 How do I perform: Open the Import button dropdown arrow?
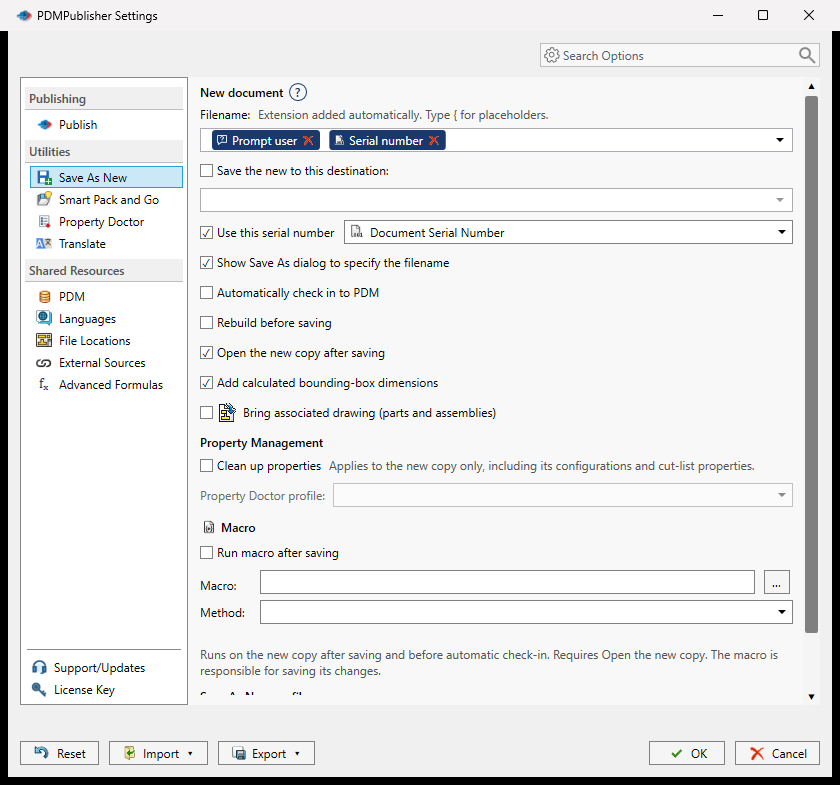tap(190, 753)
